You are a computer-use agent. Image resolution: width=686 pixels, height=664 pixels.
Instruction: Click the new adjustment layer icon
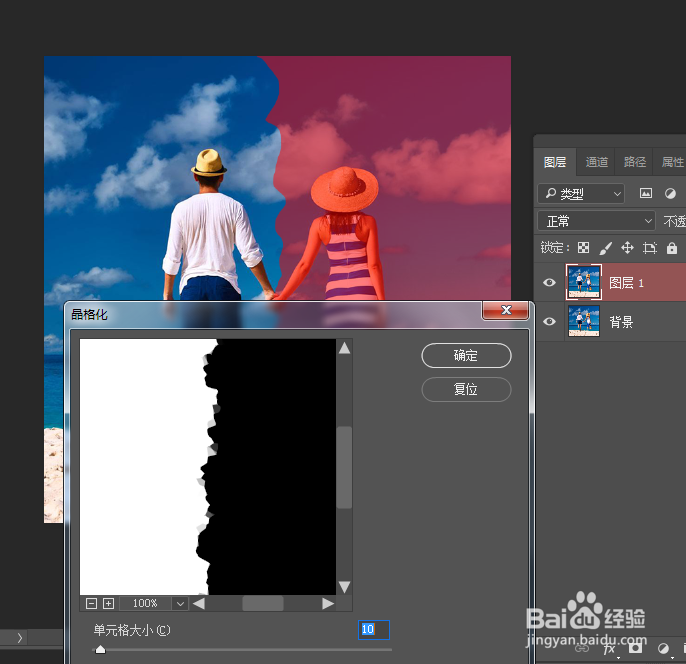pyautogui.click(x=663, y=648)
